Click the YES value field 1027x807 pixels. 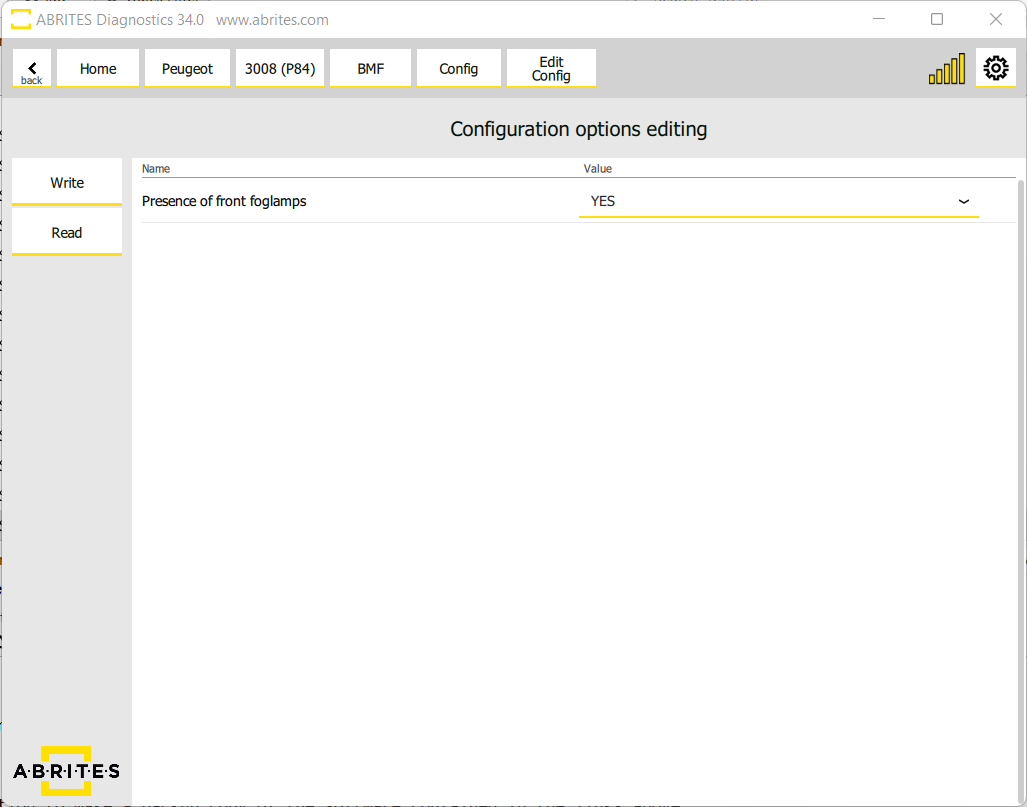[778, 201]
